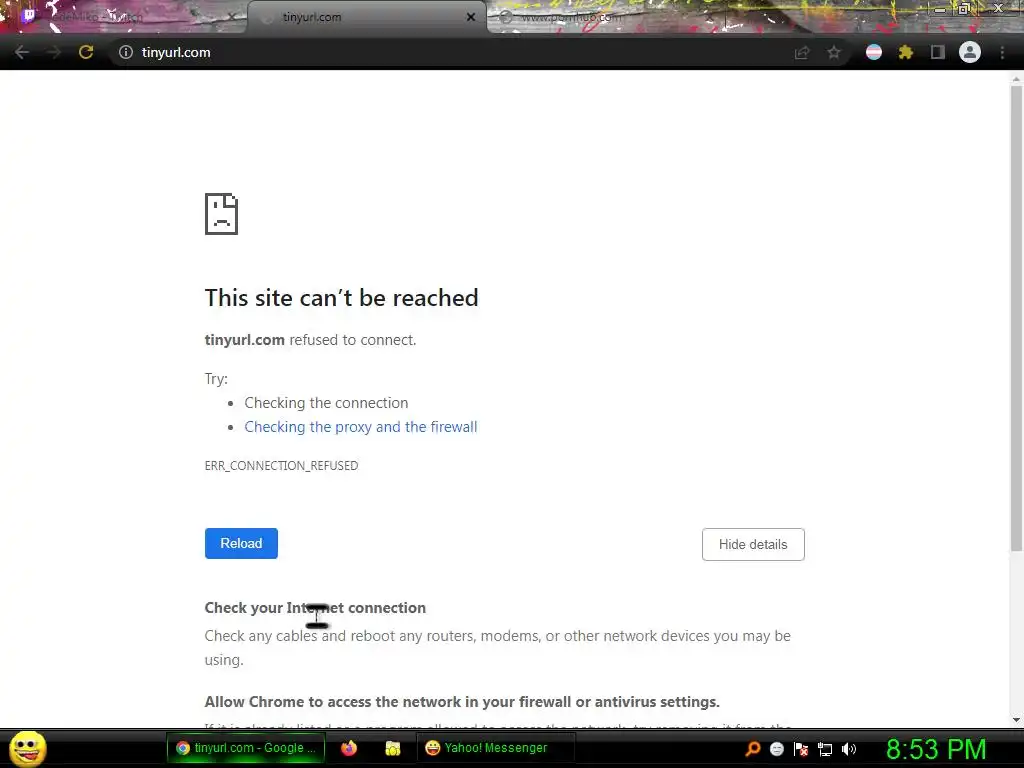Open the folder icon in the taskbar
1024x768 pixels.
tap(392, 748)
